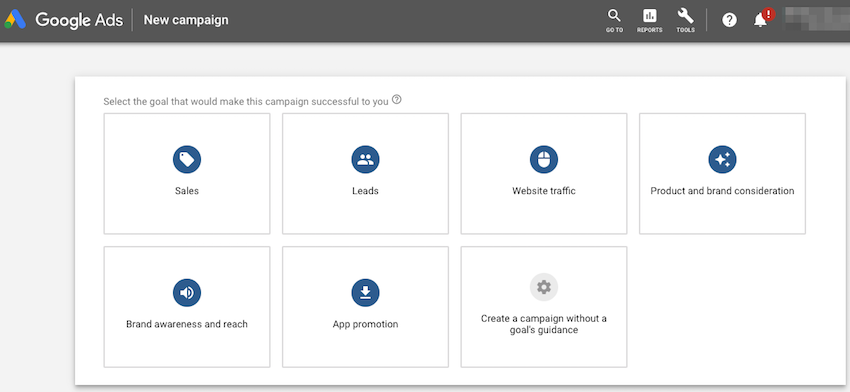
Task: Click the Product and brand consideration sparkle icon
Action: [723, 159]
